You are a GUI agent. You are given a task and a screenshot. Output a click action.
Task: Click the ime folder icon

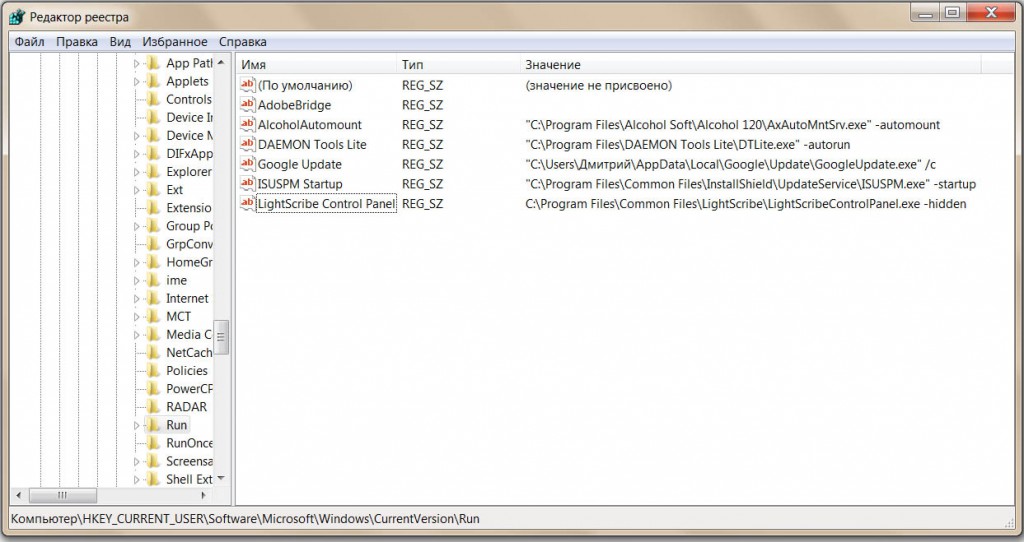(x=153, y=280)
